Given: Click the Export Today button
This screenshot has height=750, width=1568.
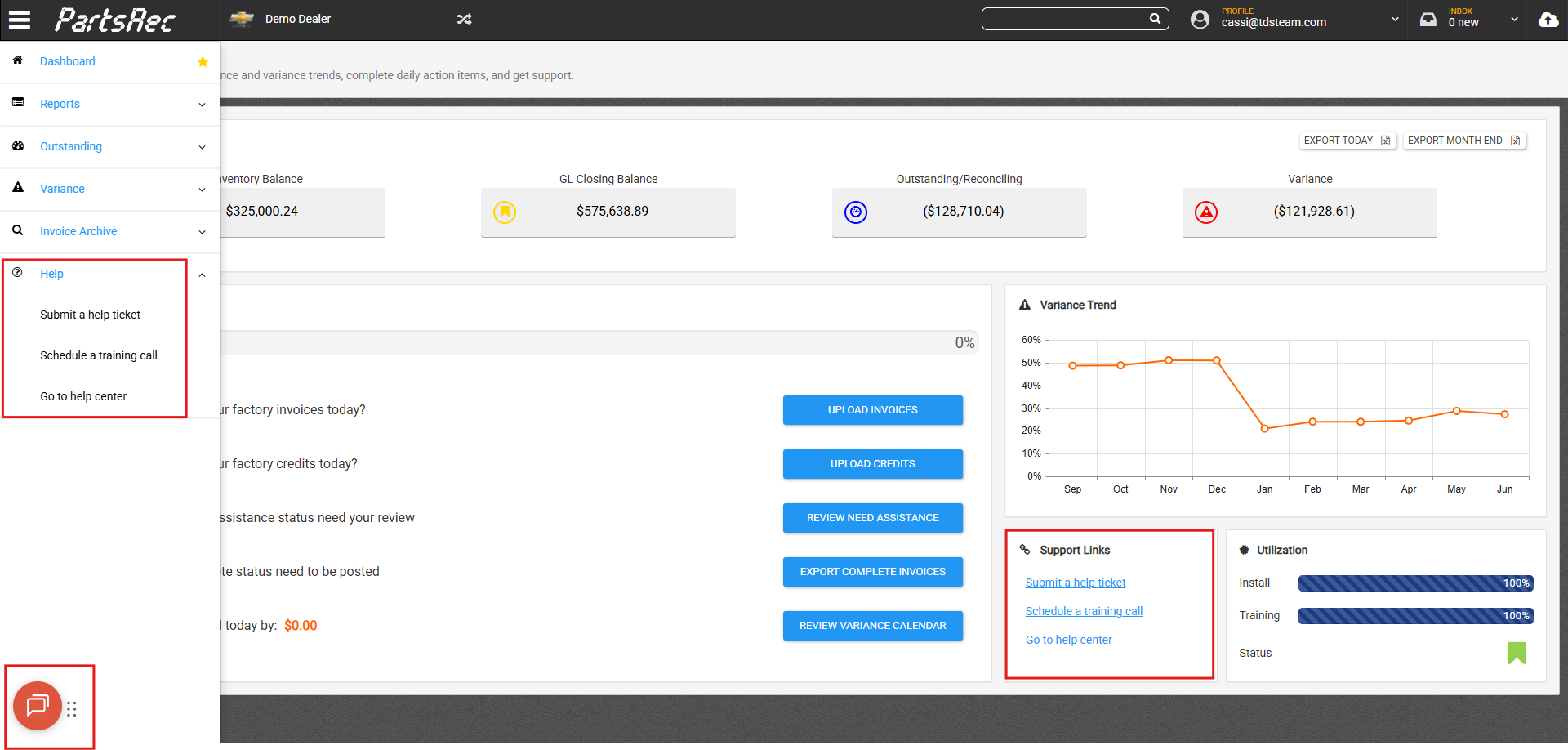Looking at the screenshot, I should [1347, 141].
